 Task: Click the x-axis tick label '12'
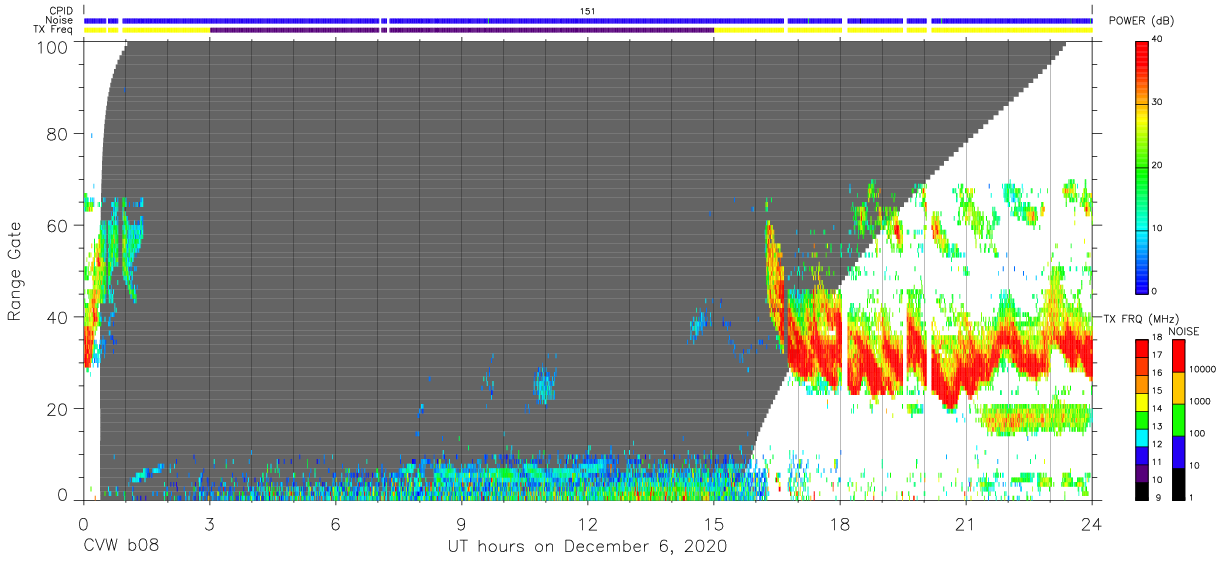[x=587, y=523]
